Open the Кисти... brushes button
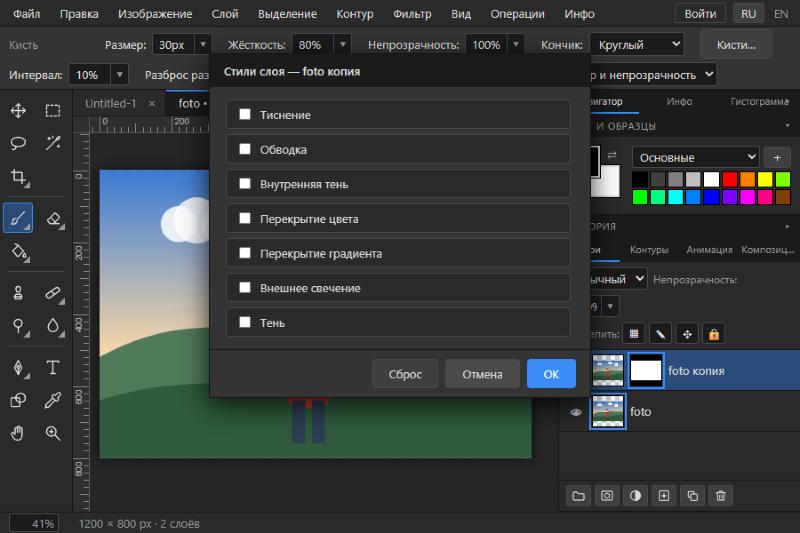The width and height of the screenshot is (800, 533). [x=736, y=45]
